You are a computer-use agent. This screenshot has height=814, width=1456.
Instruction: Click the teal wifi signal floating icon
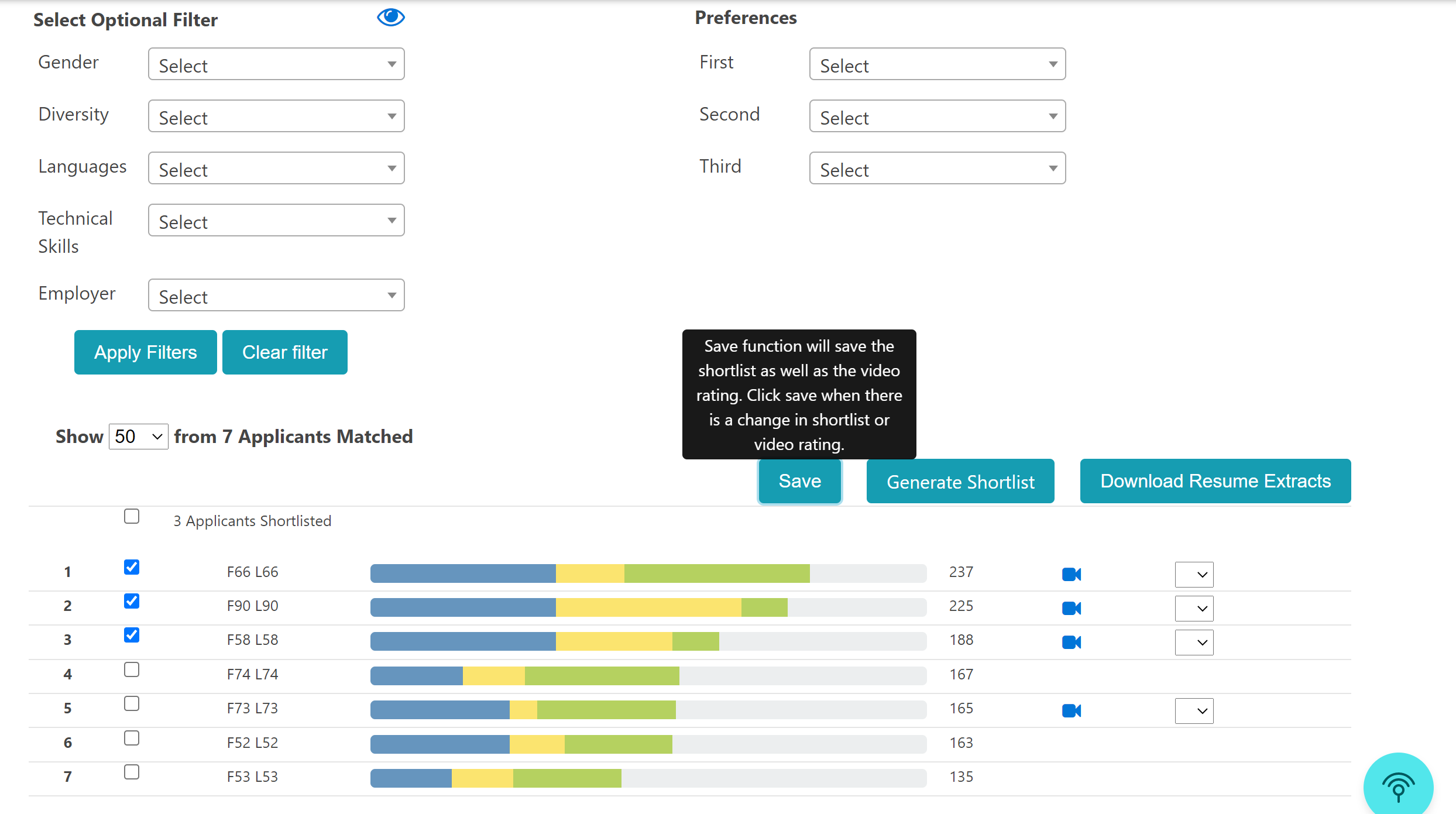tap(1397, 786)
